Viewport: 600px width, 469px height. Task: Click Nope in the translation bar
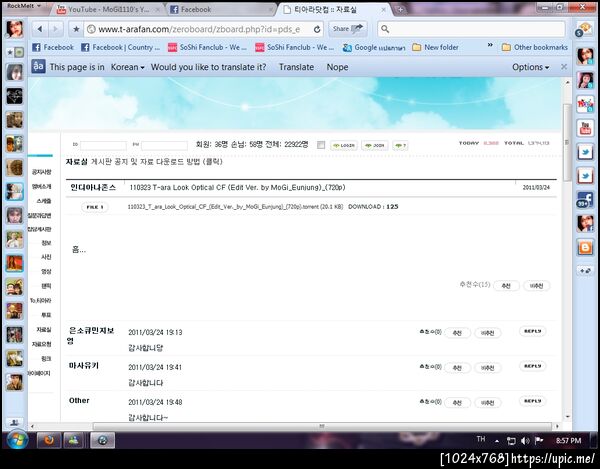pos(337,67)
